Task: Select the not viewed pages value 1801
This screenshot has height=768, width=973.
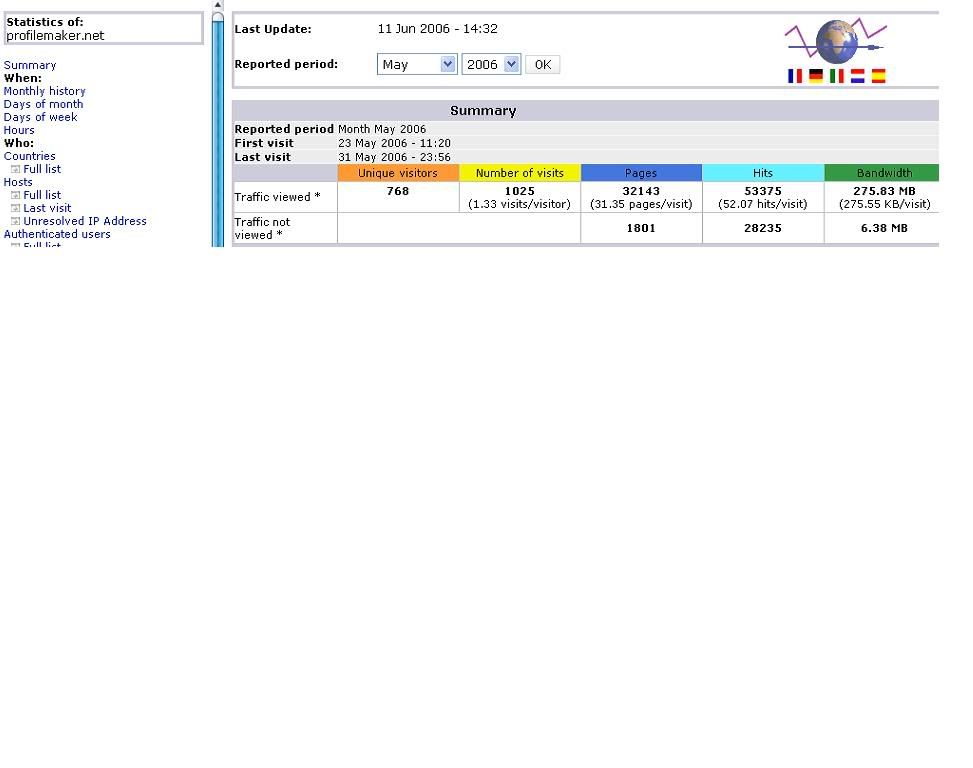Action: [641, 228]
